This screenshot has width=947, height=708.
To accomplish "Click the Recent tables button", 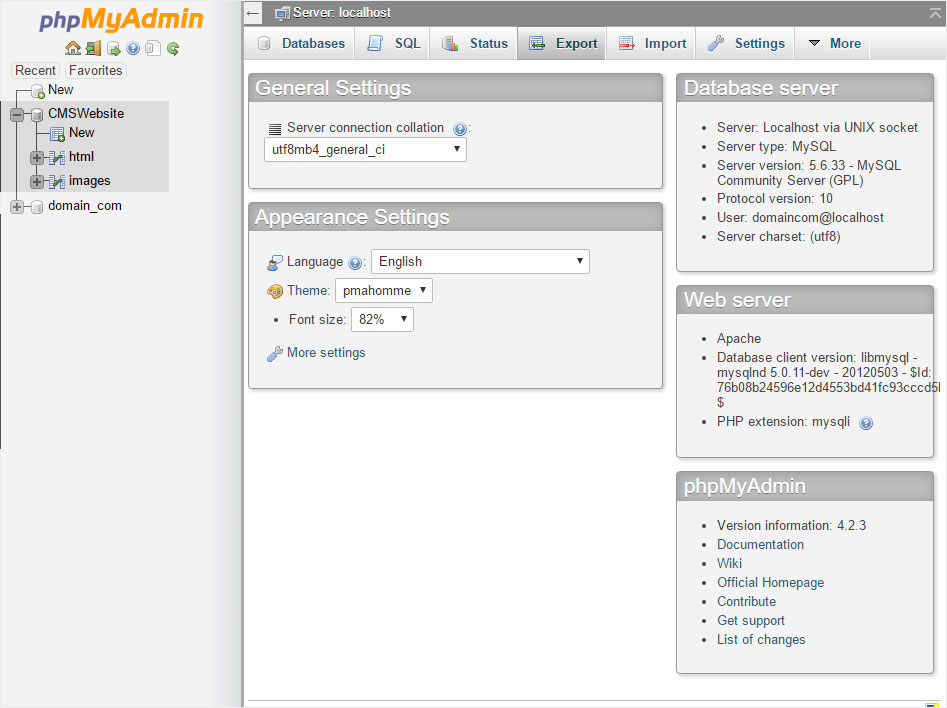I will click(x=35, y=71).
